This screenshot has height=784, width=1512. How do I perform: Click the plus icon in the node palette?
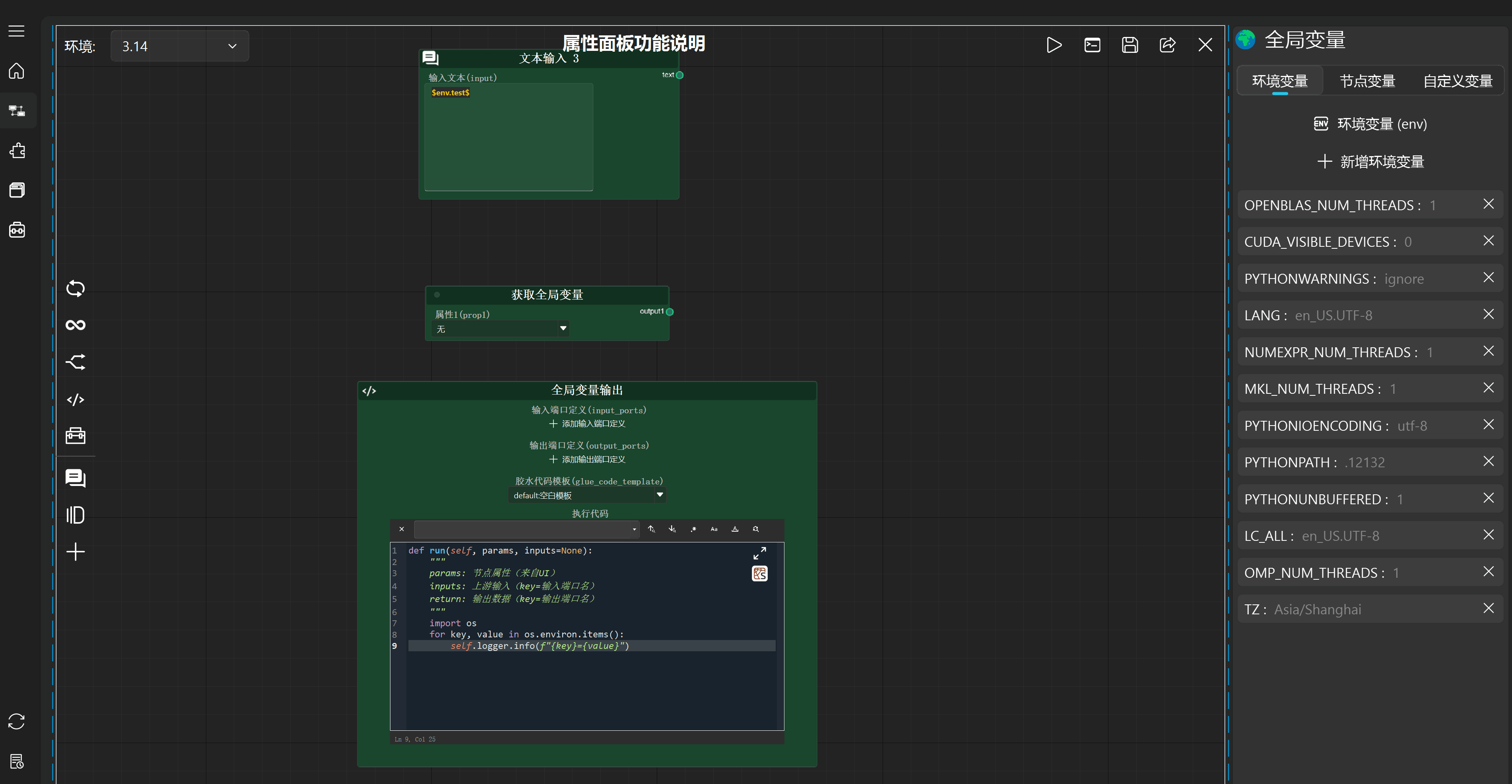point(75,552)
